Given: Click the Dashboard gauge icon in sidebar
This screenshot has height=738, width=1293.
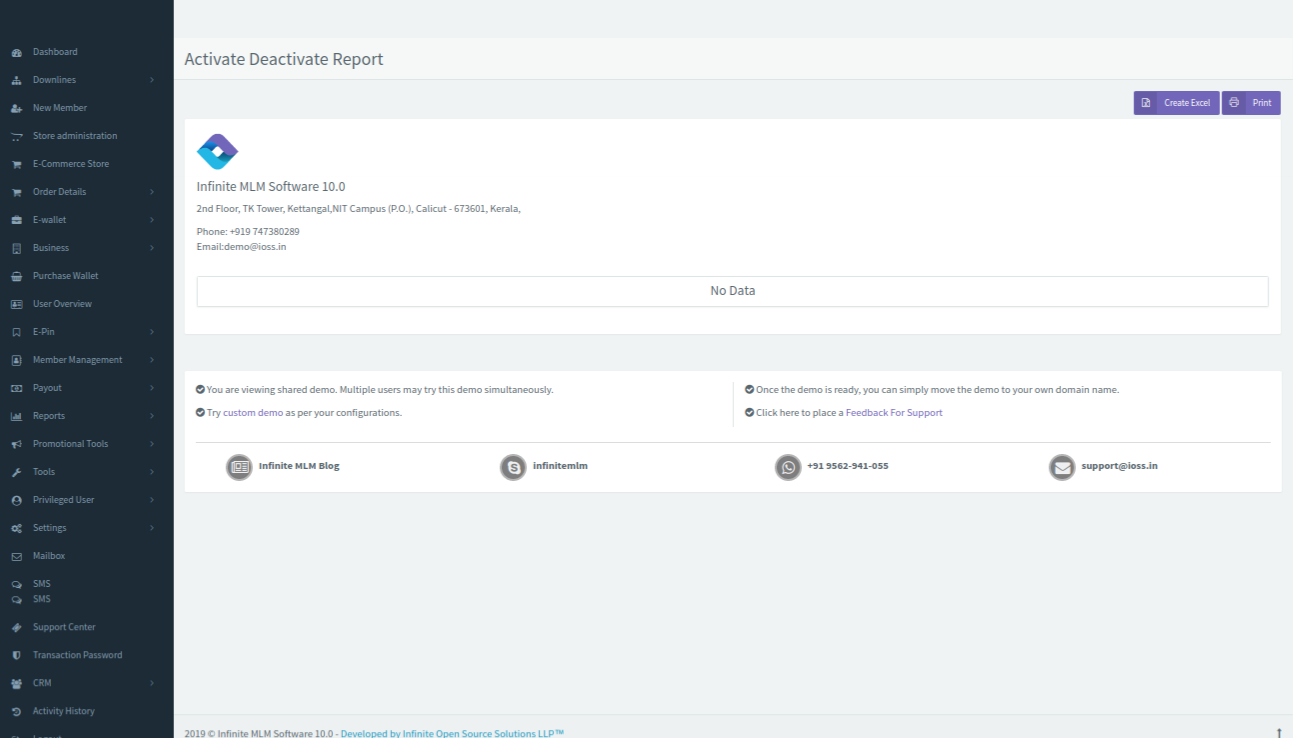Looking at the screenshot, I should click(16, 52).
